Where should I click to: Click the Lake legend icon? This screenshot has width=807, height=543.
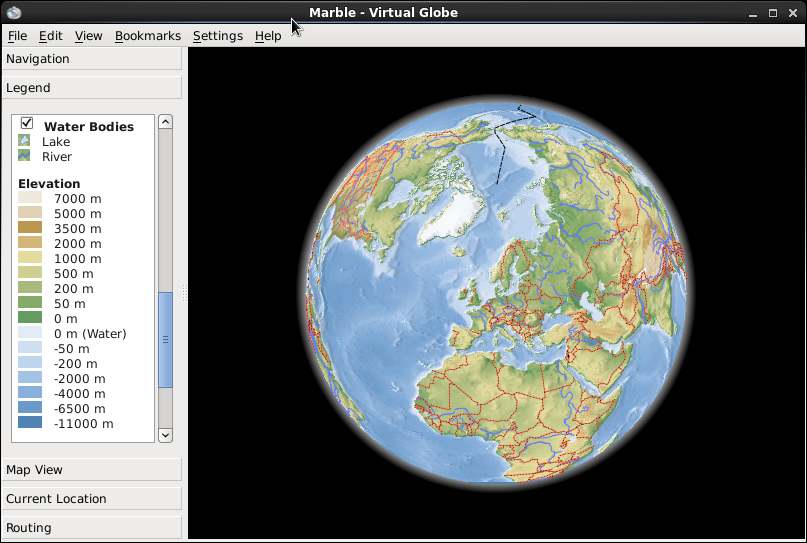24,142
